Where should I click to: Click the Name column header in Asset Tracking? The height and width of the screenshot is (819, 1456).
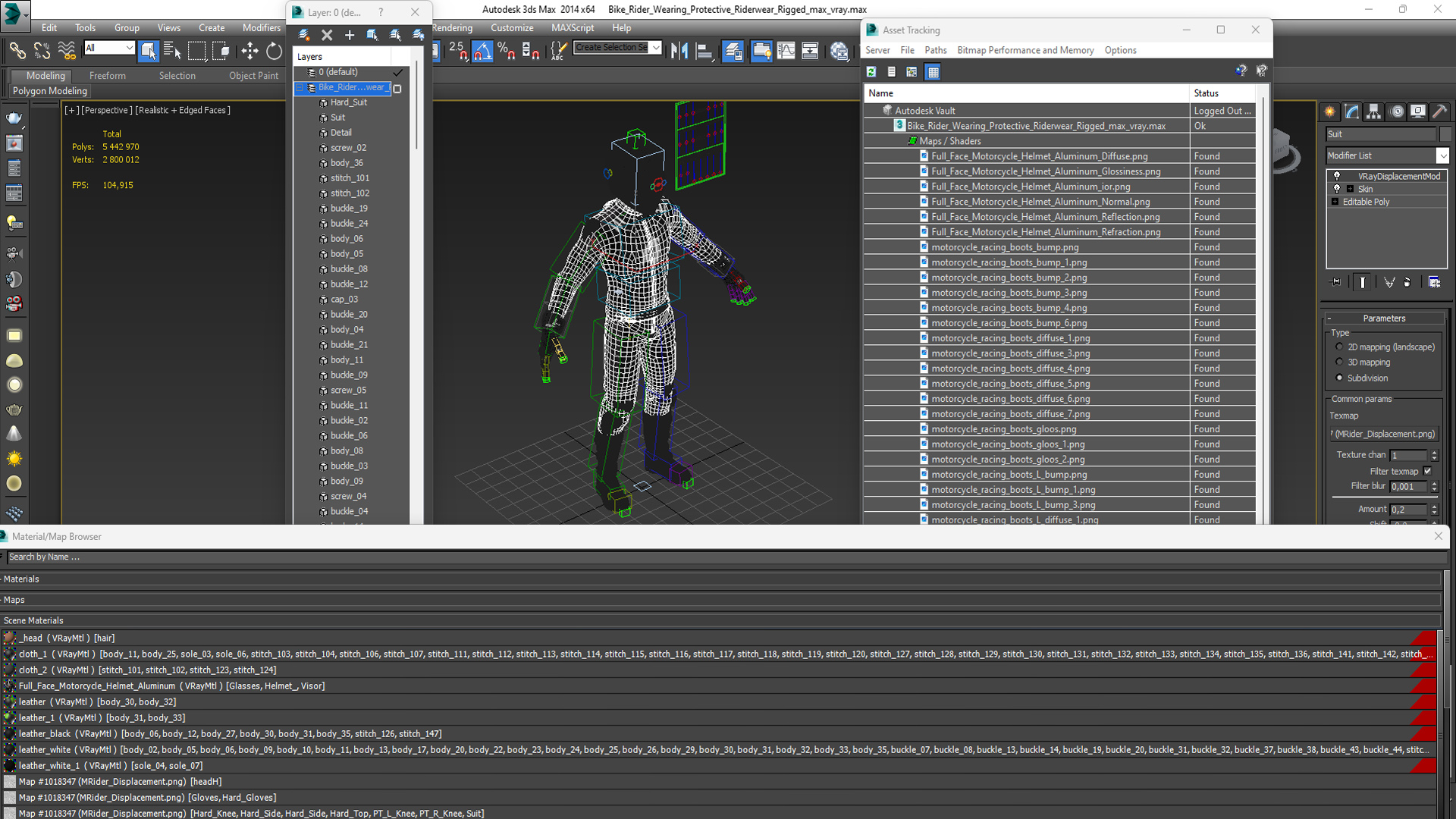(1027, 93)
